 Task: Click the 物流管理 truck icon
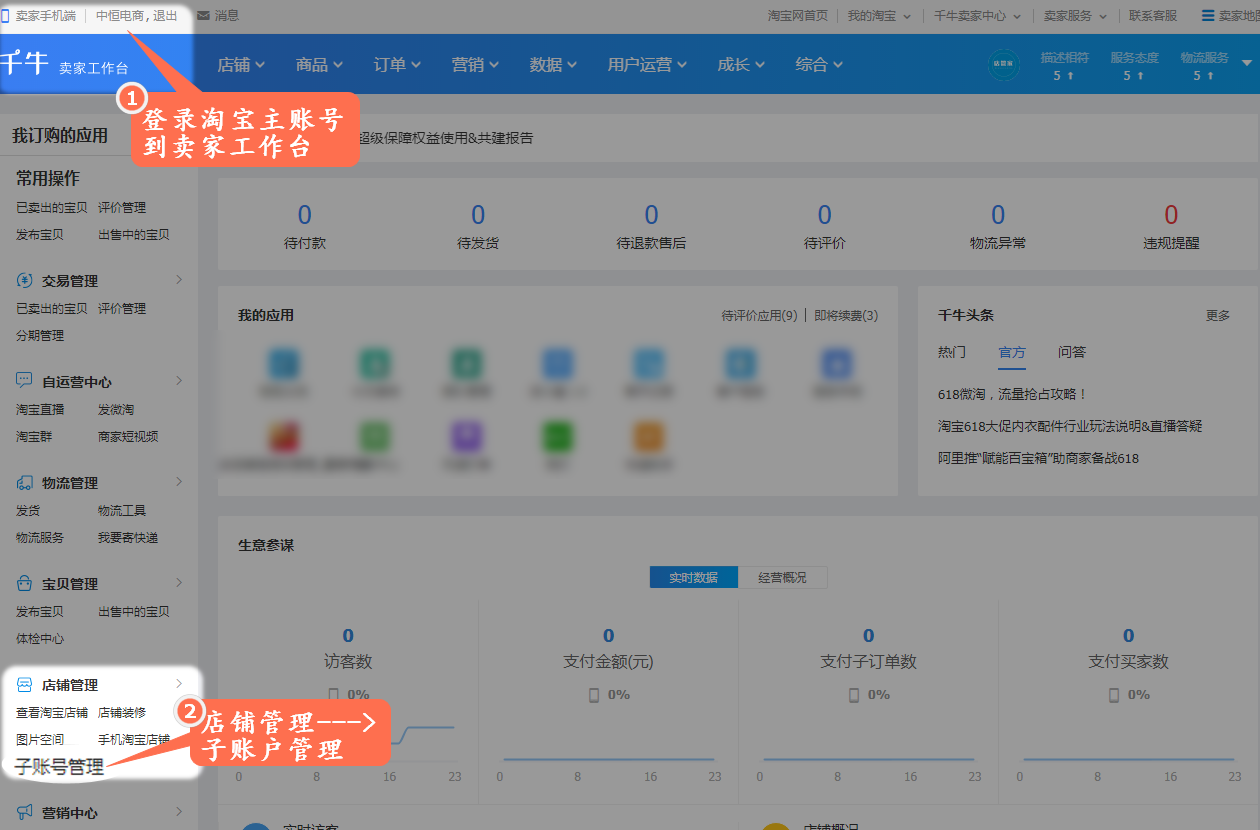tap(25, 483)
